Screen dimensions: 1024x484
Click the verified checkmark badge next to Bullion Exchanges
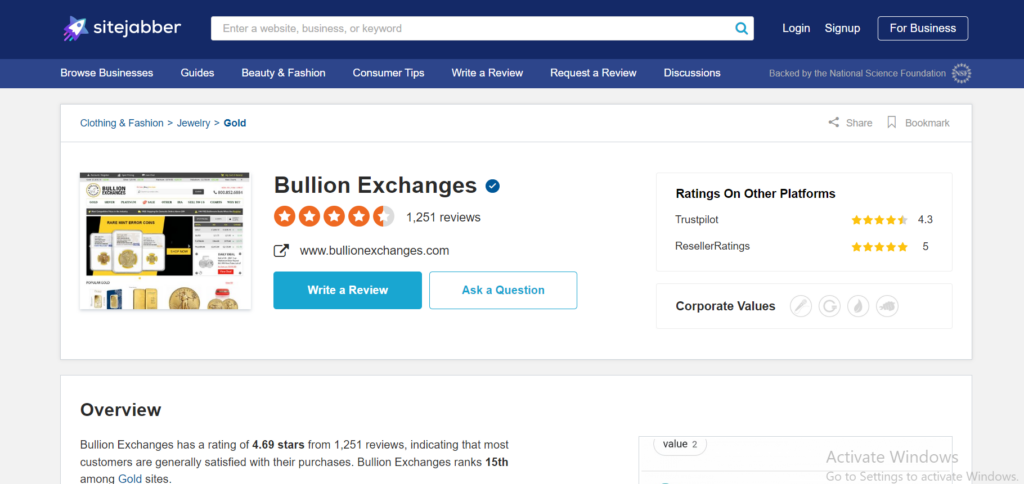pyautogui.click(x=492, y=186)
